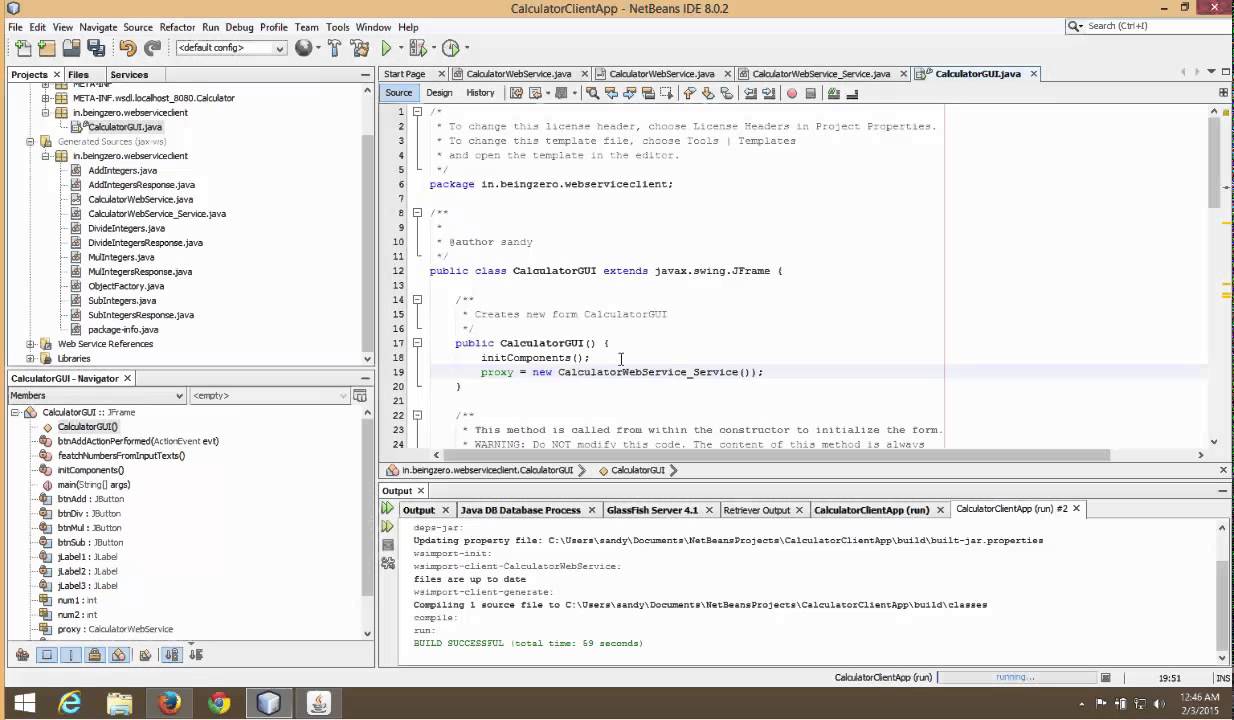Image resolution: width=1234 pixels, height=720 pixels.
Task: Click the globe browser icon in toolbar
Action: (303, 47)
